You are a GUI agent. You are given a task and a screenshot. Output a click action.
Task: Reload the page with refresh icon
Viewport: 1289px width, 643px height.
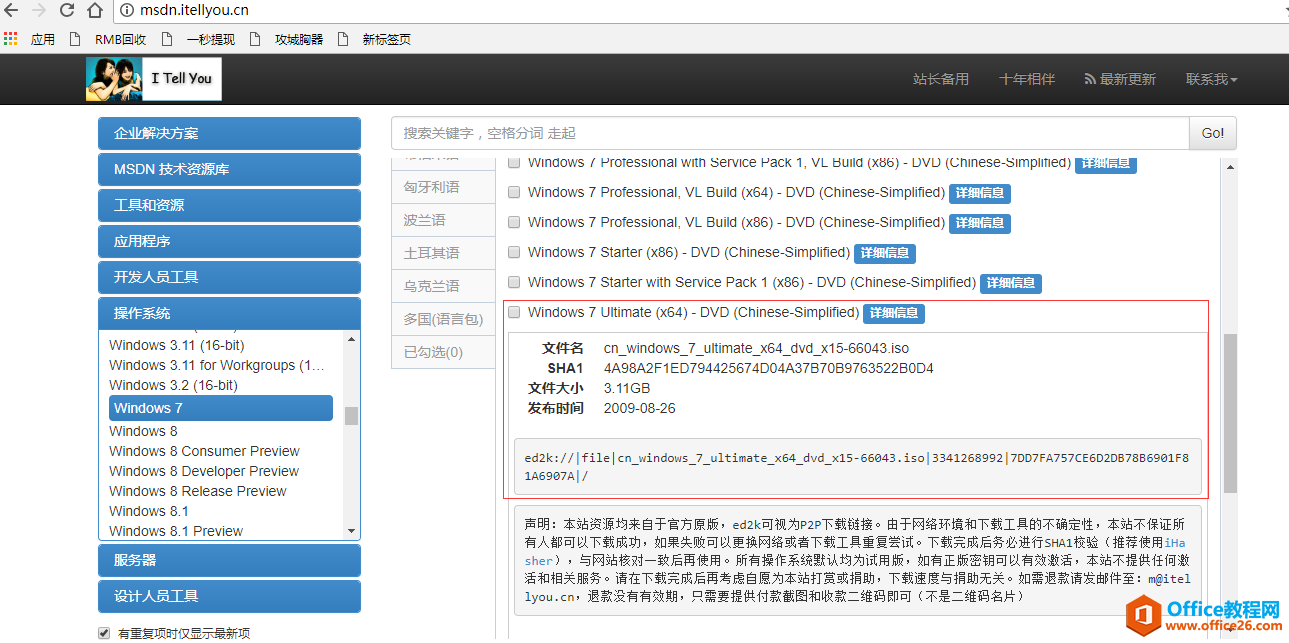pos(68,11)
